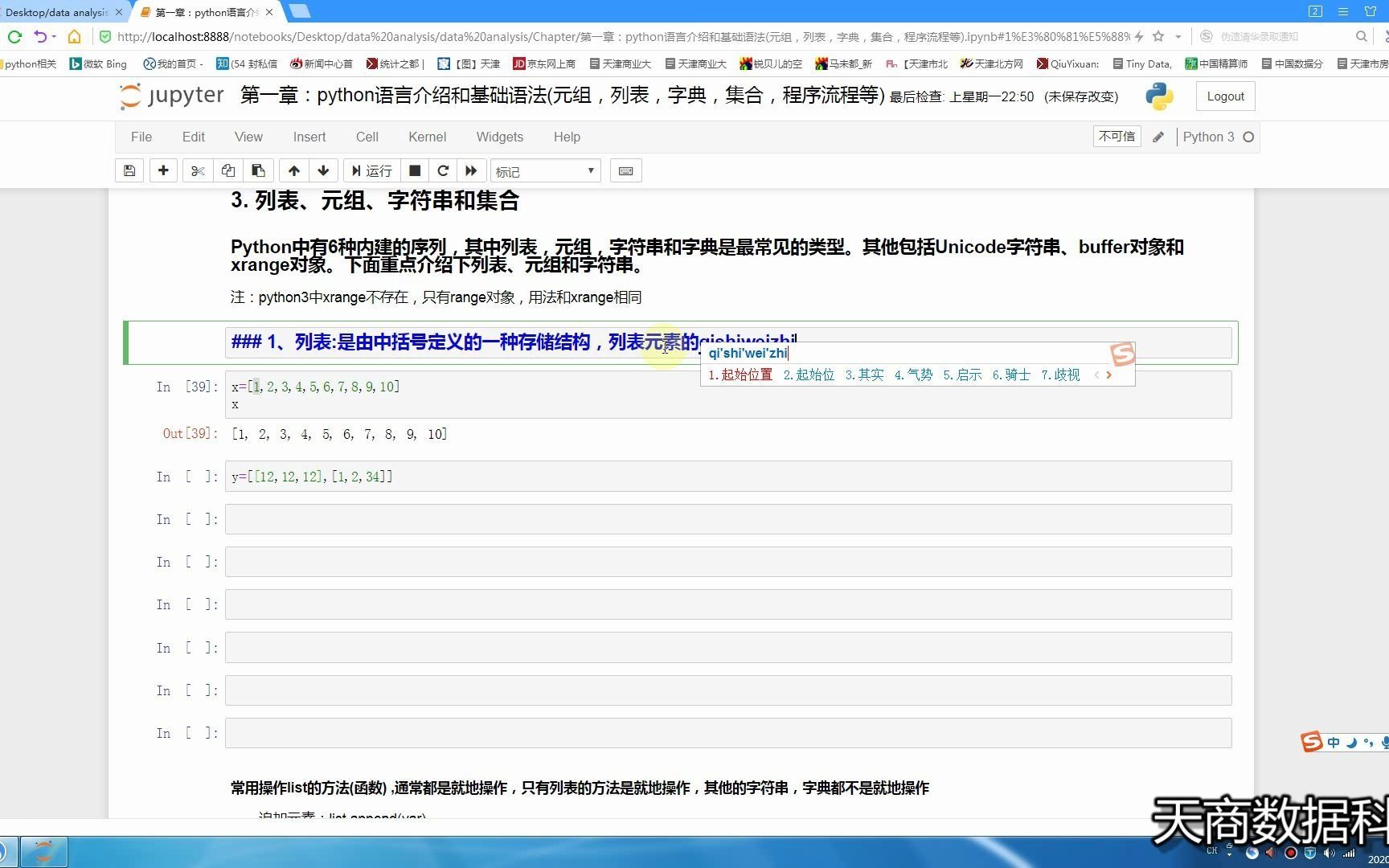1389x868 pixels.
Task: Save the notebook via the save icon
Action: click(129, 170)
